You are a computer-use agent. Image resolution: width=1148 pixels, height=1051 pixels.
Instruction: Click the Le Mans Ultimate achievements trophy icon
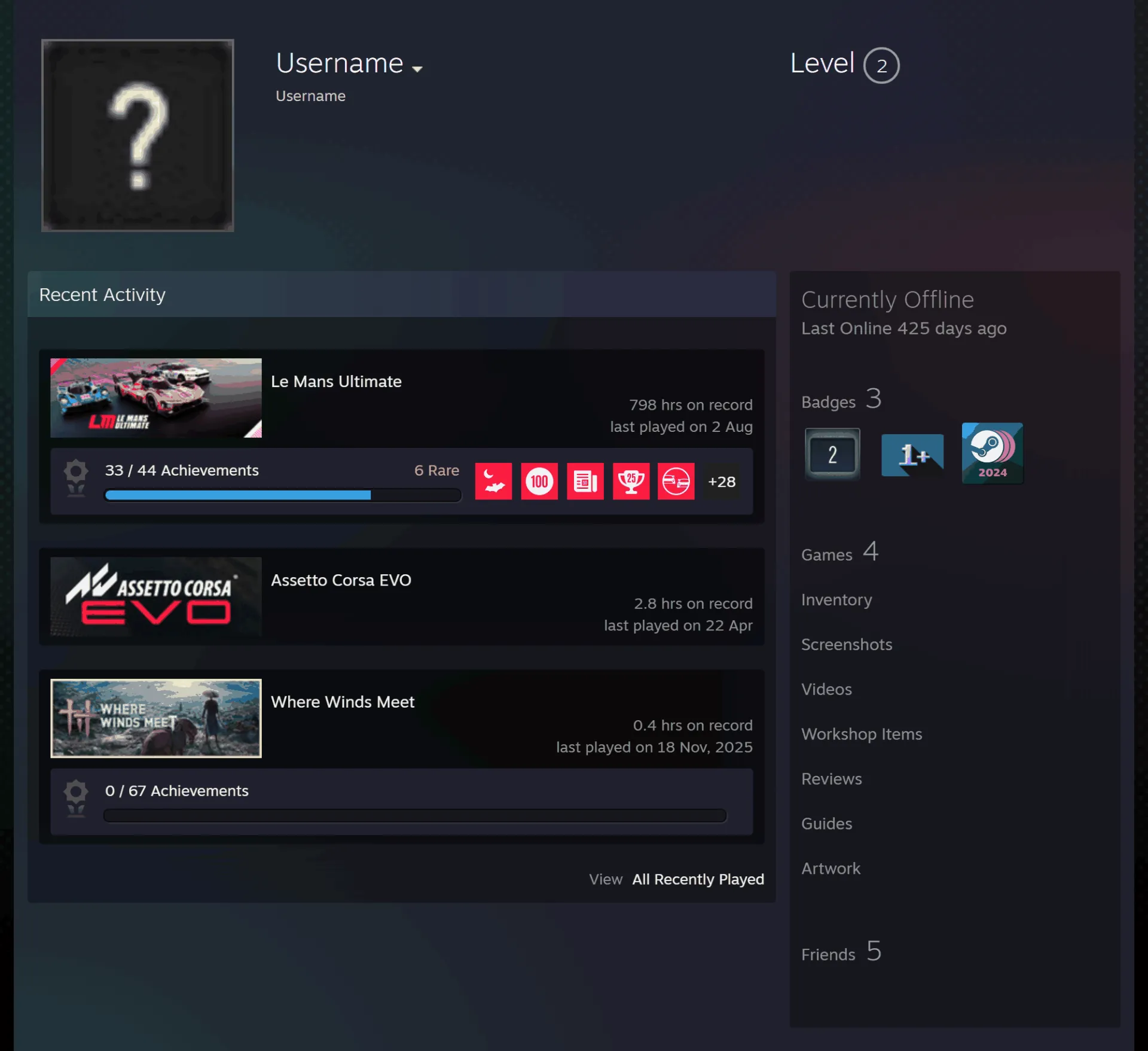click(x=76, y=478)
